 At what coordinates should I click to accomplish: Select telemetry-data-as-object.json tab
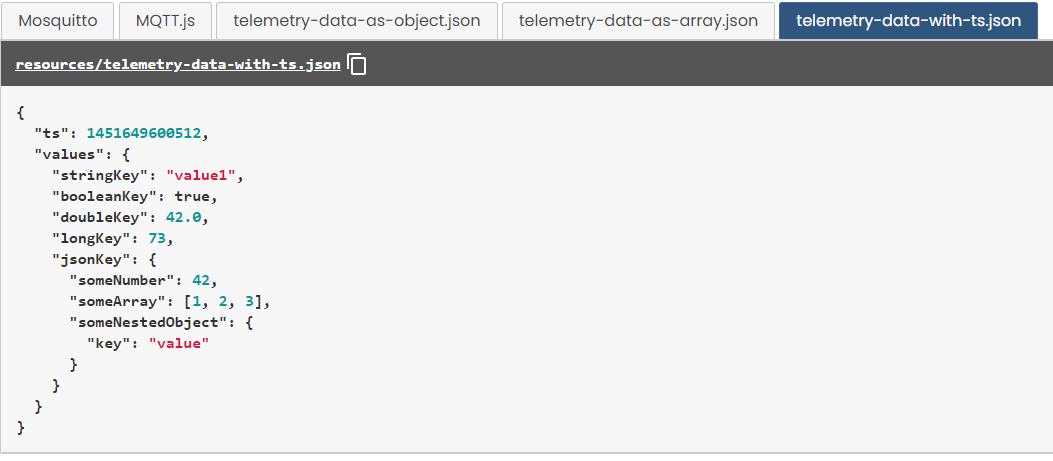point(356,20)
